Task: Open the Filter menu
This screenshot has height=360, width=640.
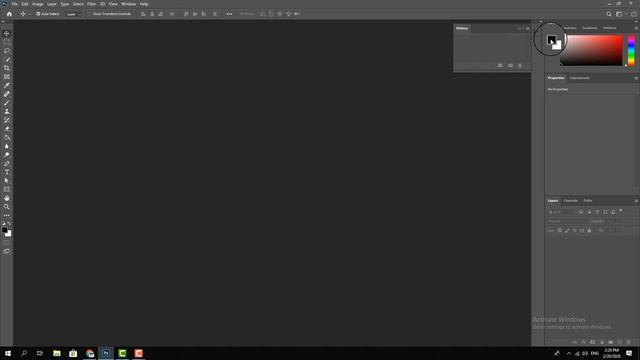Action: coord(91,4)
